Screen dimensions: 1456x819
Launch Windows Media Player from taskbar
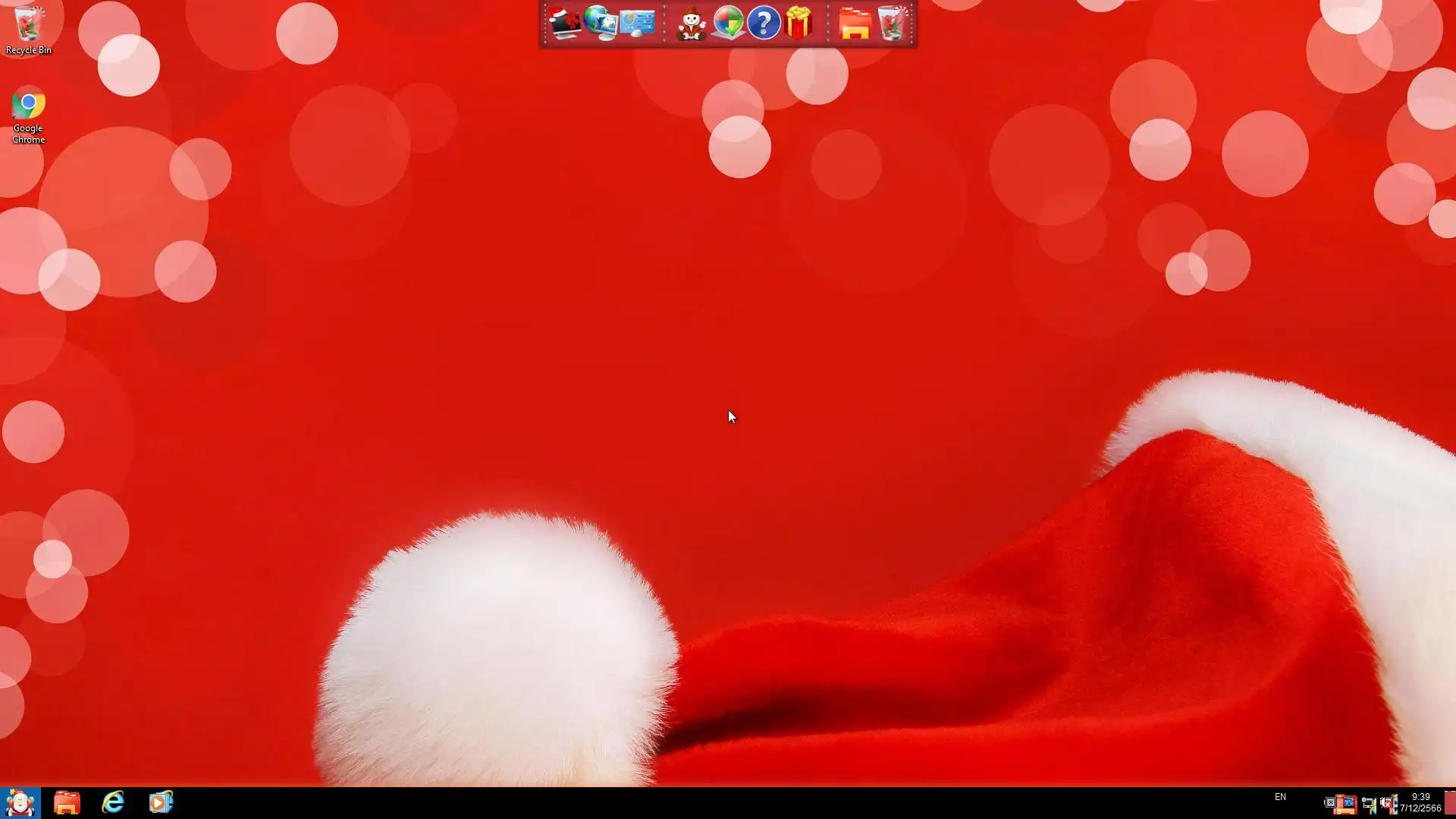161,802
